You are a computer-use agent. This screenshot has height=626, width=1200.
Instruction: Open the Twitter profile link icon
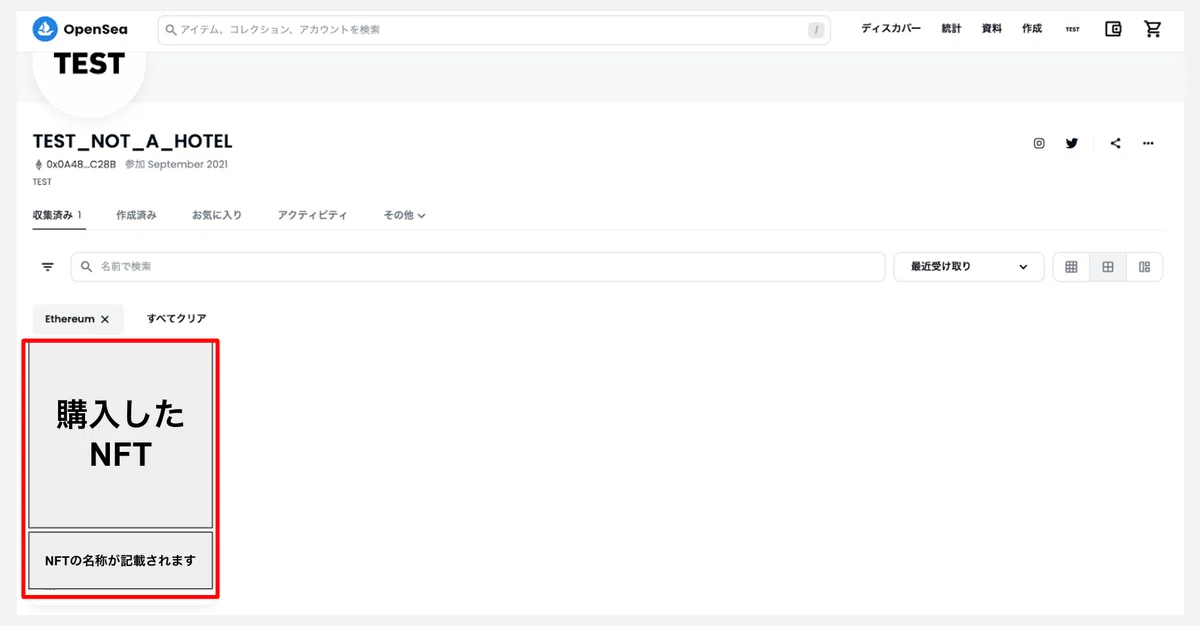(x=1072, y=143)
